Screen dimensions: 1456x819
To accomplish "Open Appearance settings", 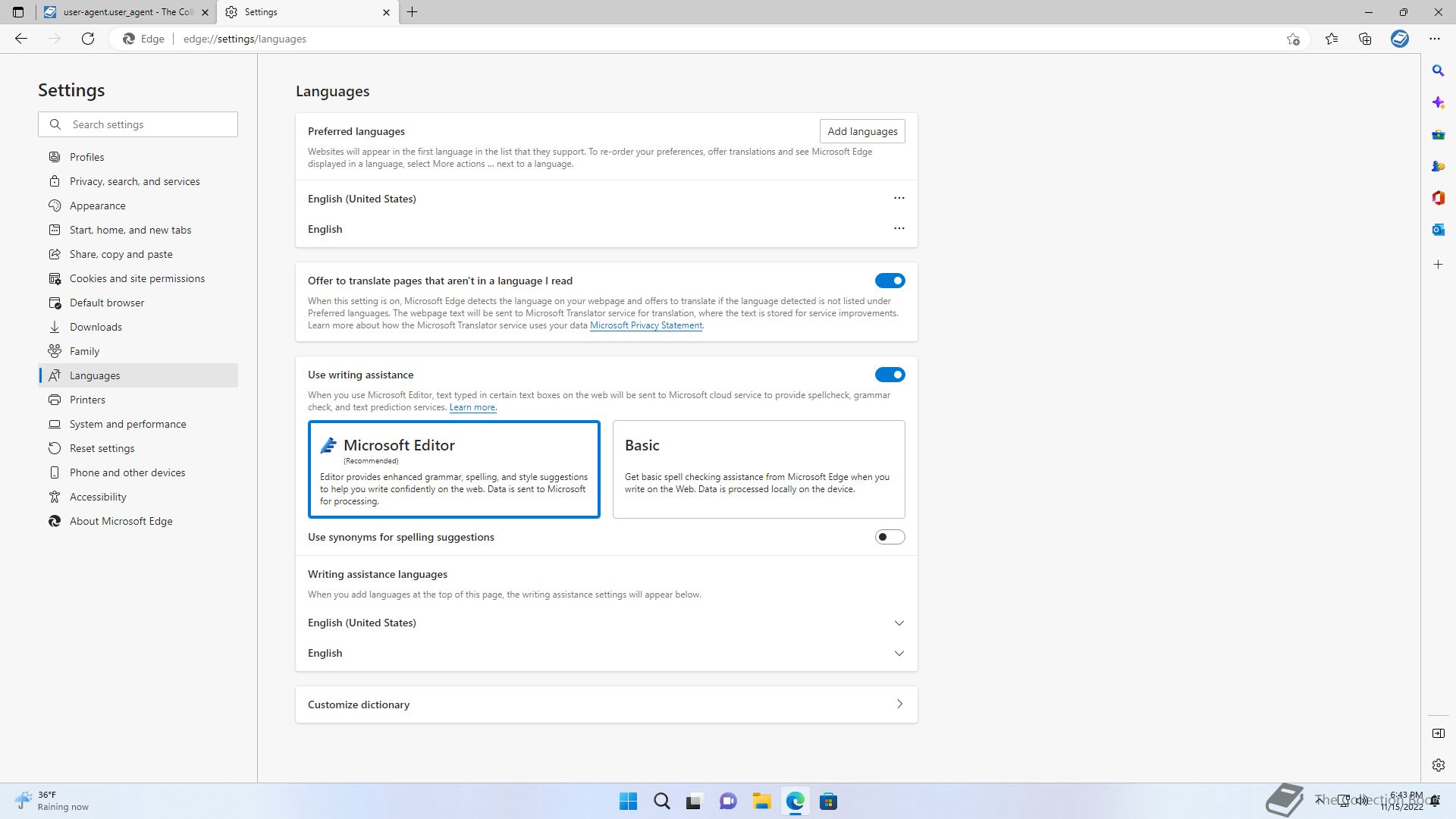I will 138,206.
